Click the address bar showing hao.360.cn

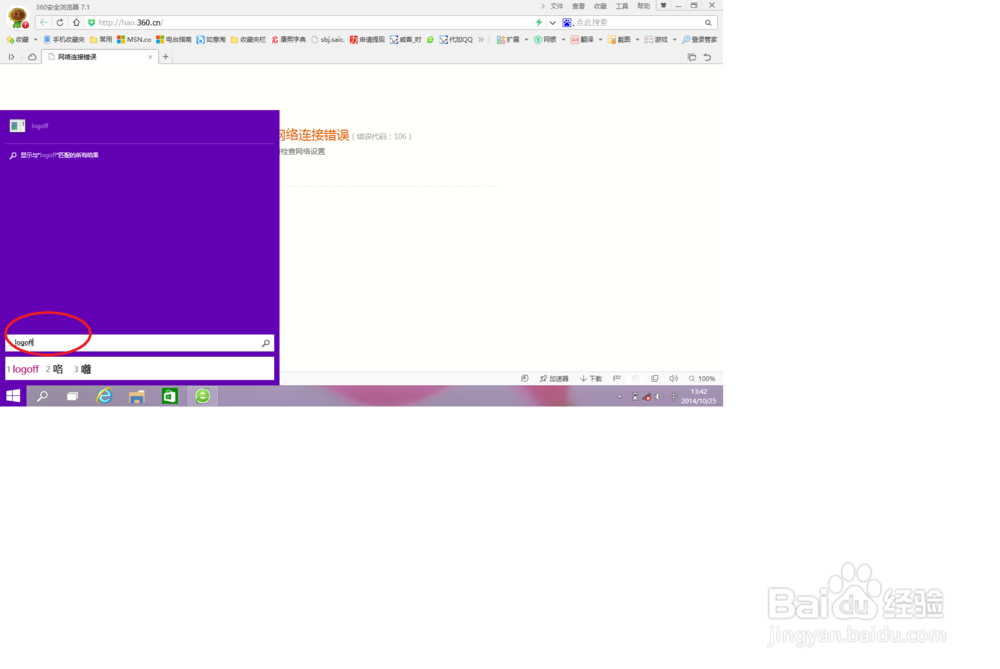tap(312, 22)
